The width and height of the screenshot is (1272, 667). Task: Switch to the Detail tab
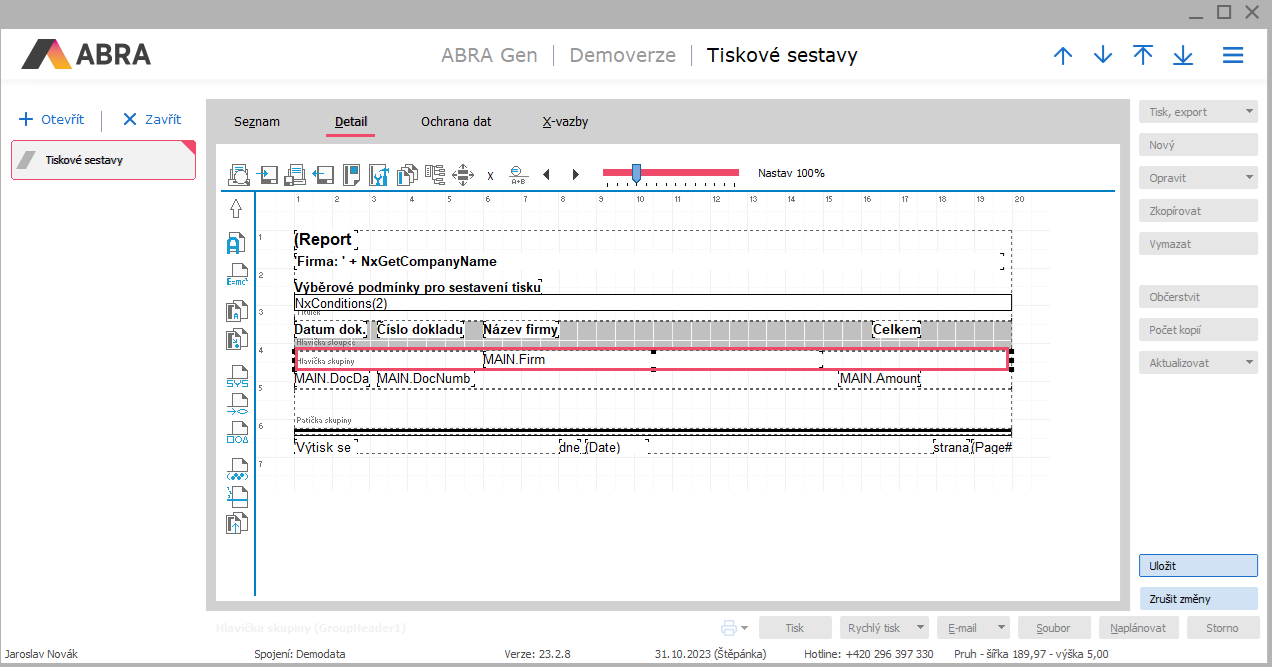pyautogui.click(x=351, y=122)
